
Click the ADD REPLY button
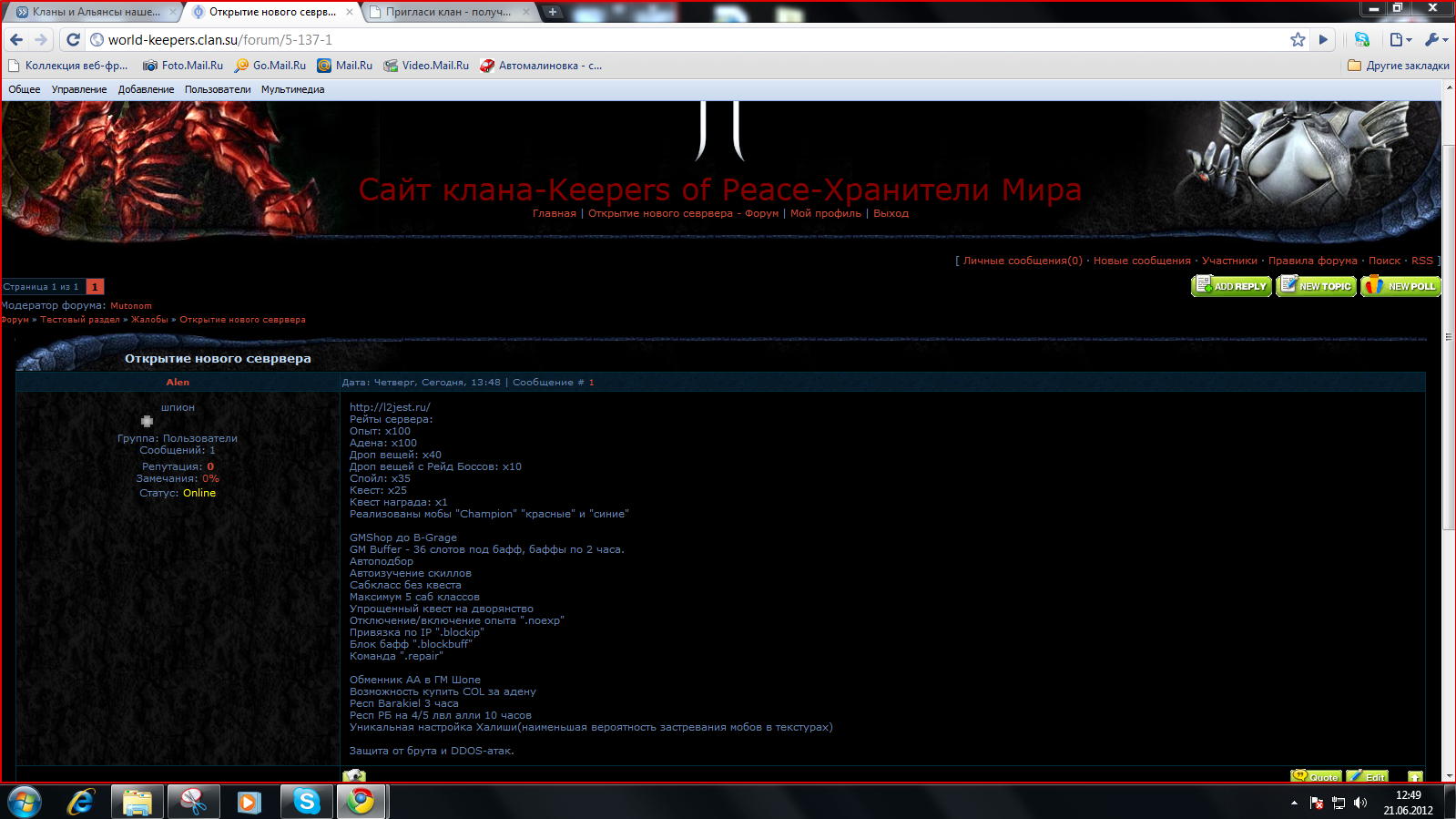pyautogui.click(x=1231, y=286)
